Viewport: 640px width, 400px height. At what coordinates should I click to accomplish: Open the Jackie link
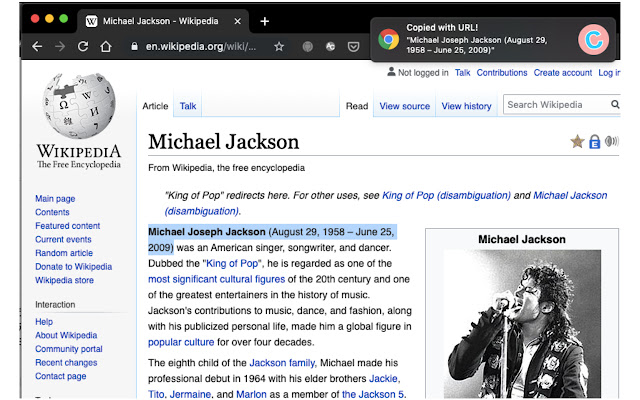(383, 379)
